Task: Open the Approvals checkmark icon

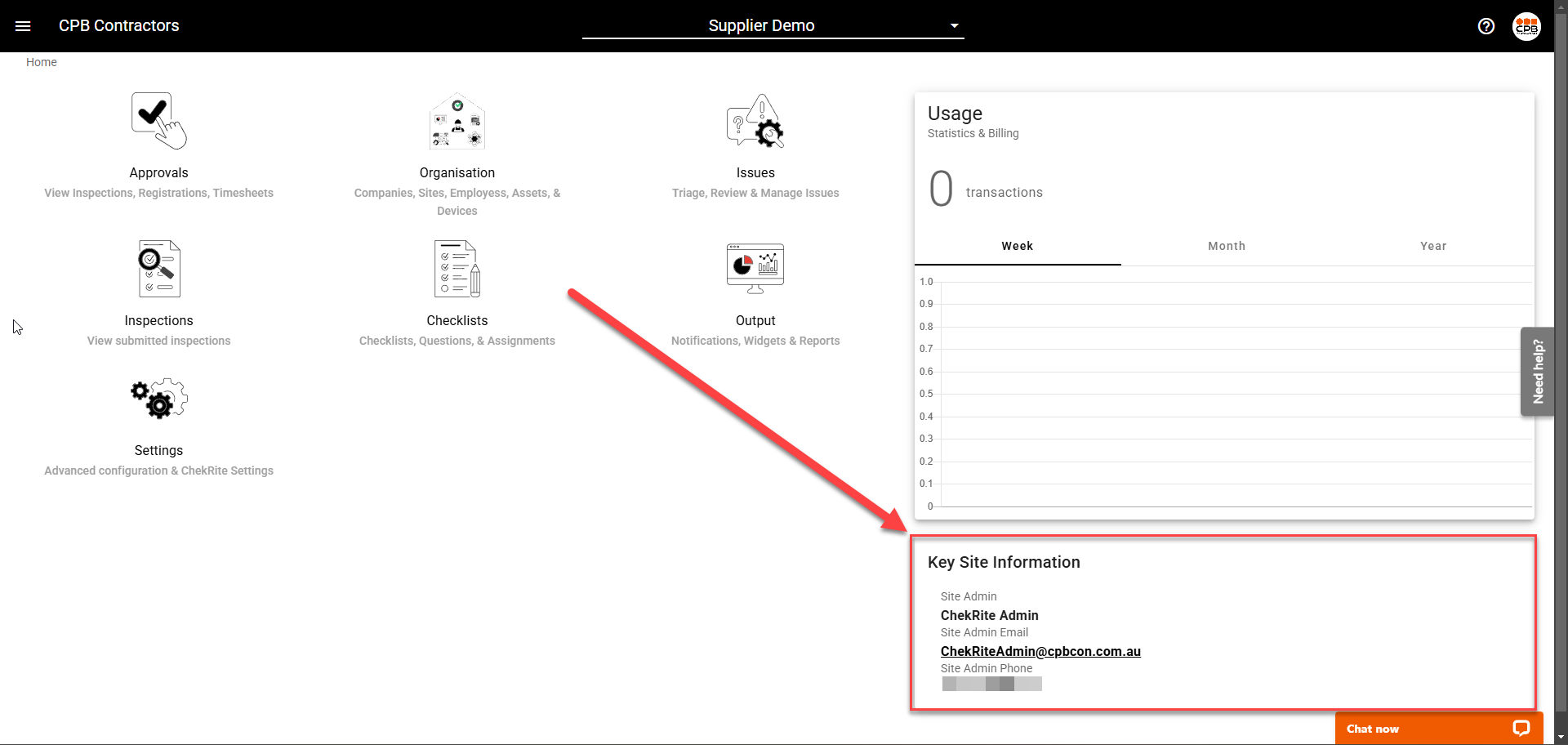Action: [159, 121]
